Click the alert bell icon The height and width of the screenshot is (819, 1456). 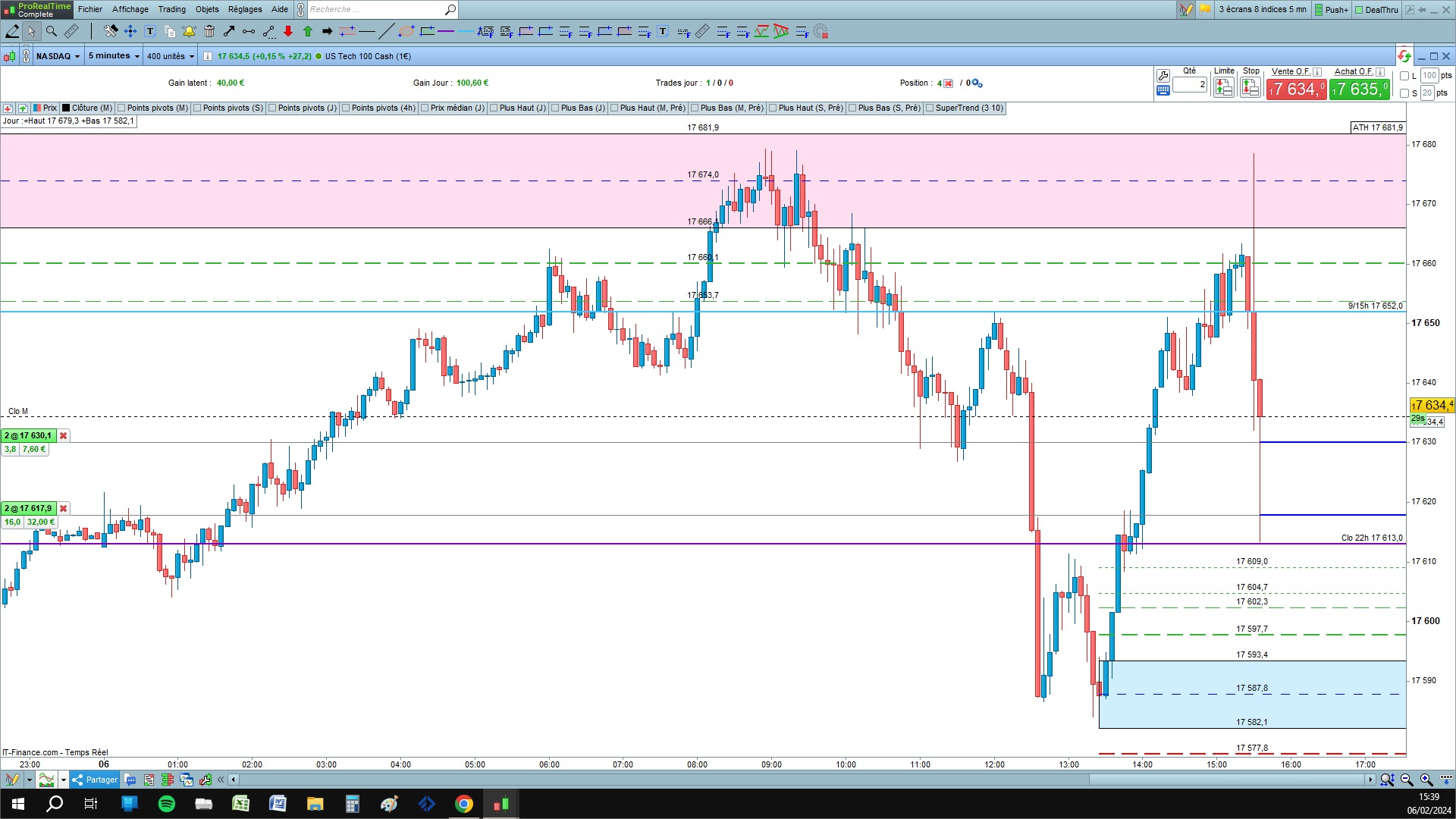tap(189, 31)
